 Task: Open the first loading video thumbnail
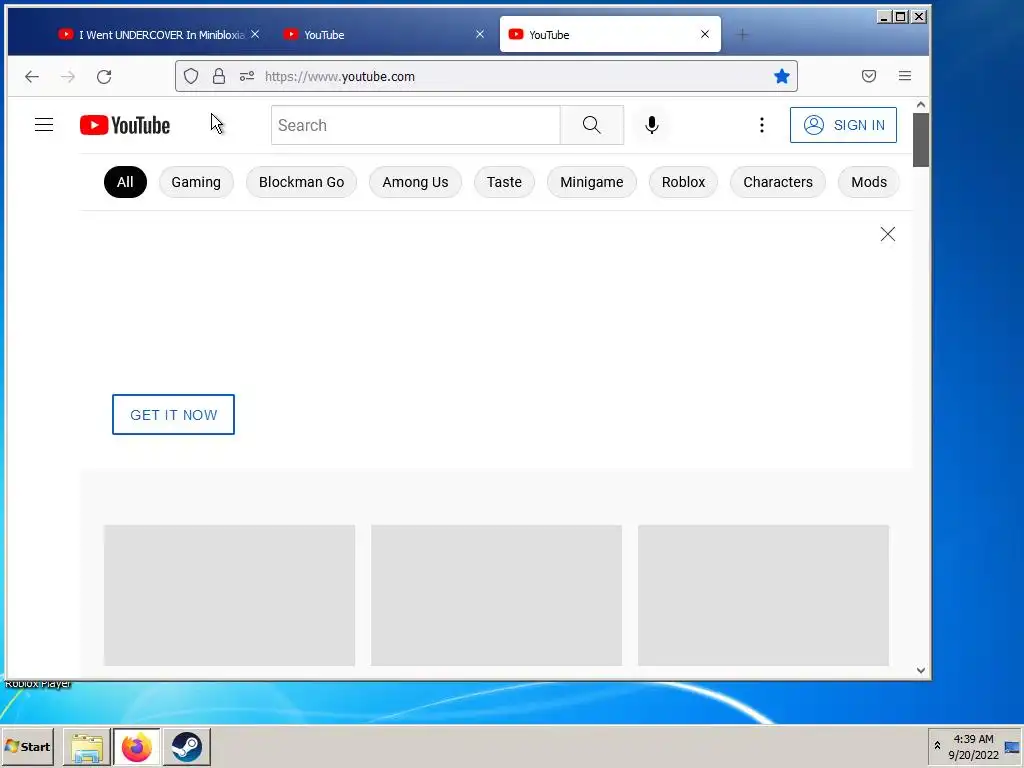tap(229, 595)
